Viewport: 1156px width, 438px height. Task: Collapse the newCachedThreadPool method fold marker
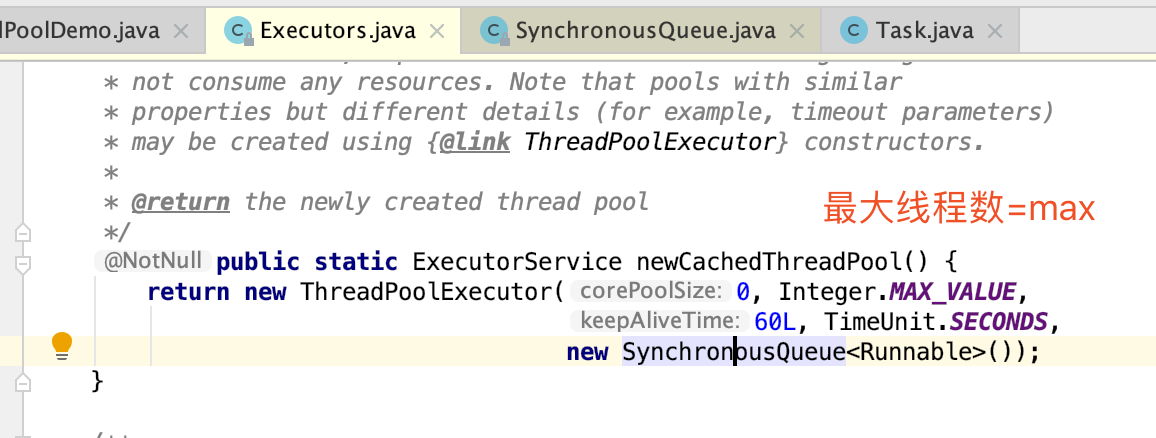click(23, 263)
